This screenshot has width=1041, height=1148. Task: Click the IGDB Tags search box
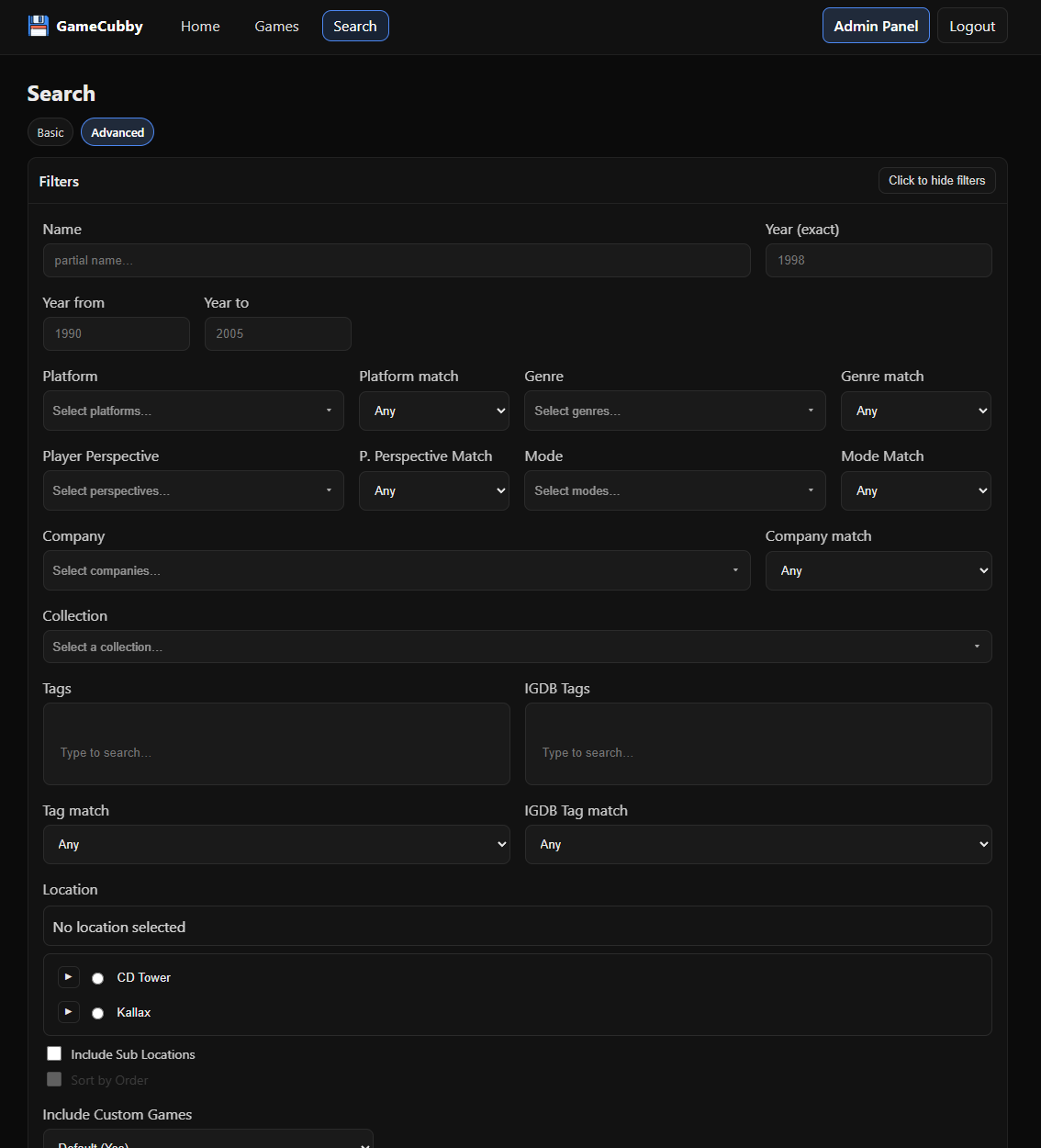click(x=758, y=744)
